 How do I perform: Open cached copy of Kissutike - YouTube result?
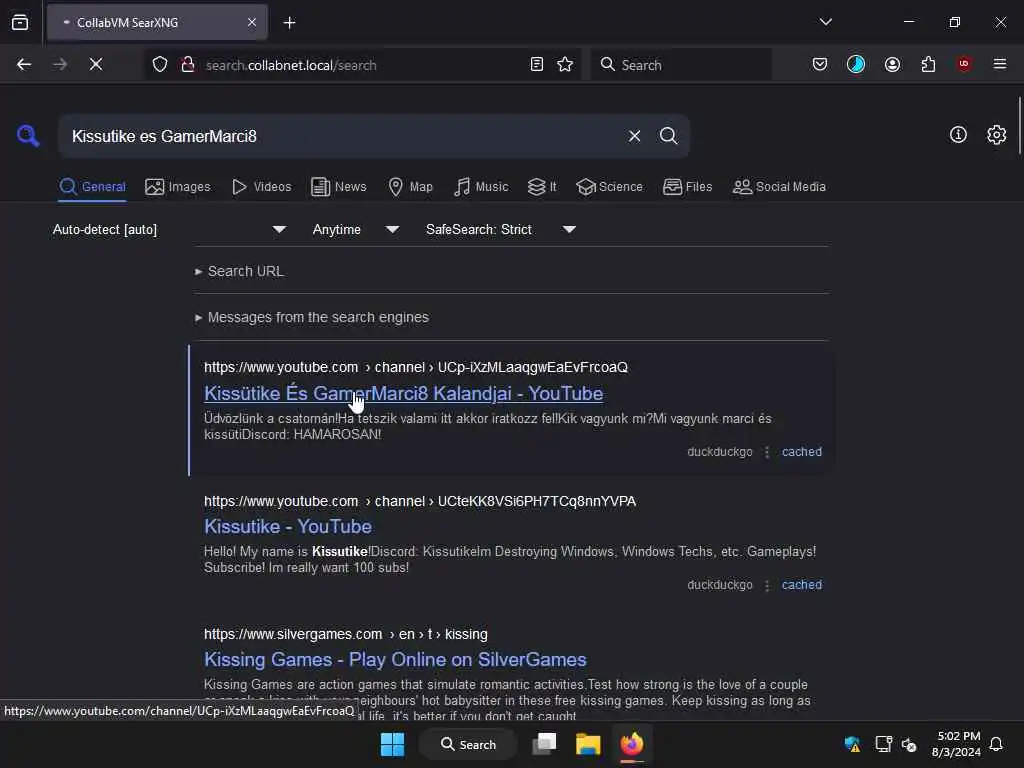click(x=801, y=585)
